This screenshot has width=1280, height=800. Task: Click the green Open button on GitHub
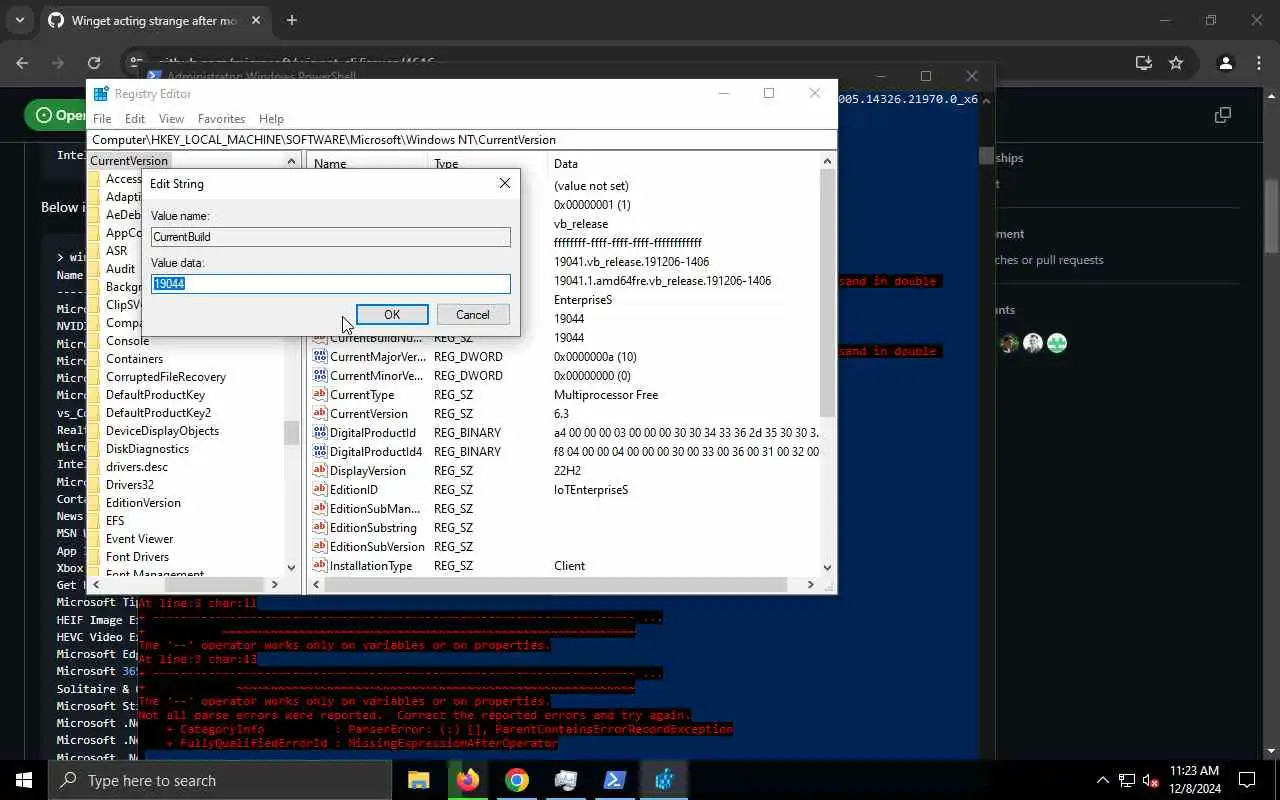coord(56,115)
